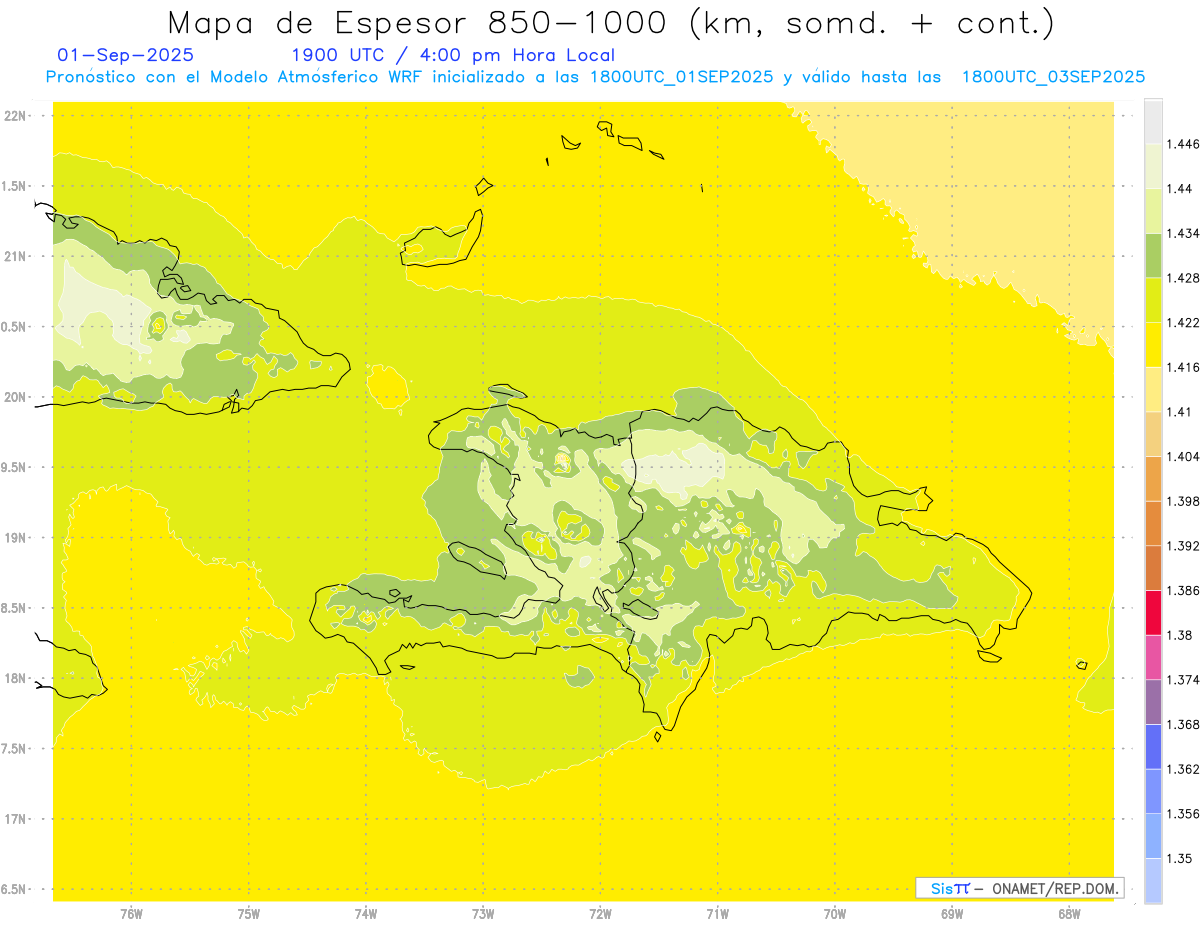The width and height of the screenshot is (1200, 927).
Task: Click the legend value '1.35'
Action: coord(1179,858)
